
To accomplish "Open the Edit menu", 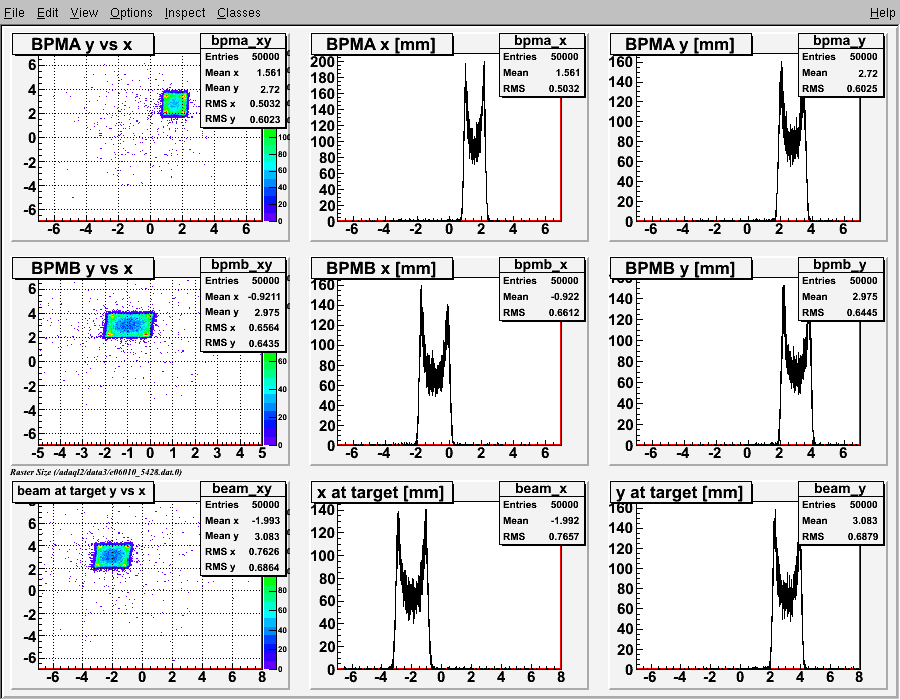I will click(x=48, y=13).
